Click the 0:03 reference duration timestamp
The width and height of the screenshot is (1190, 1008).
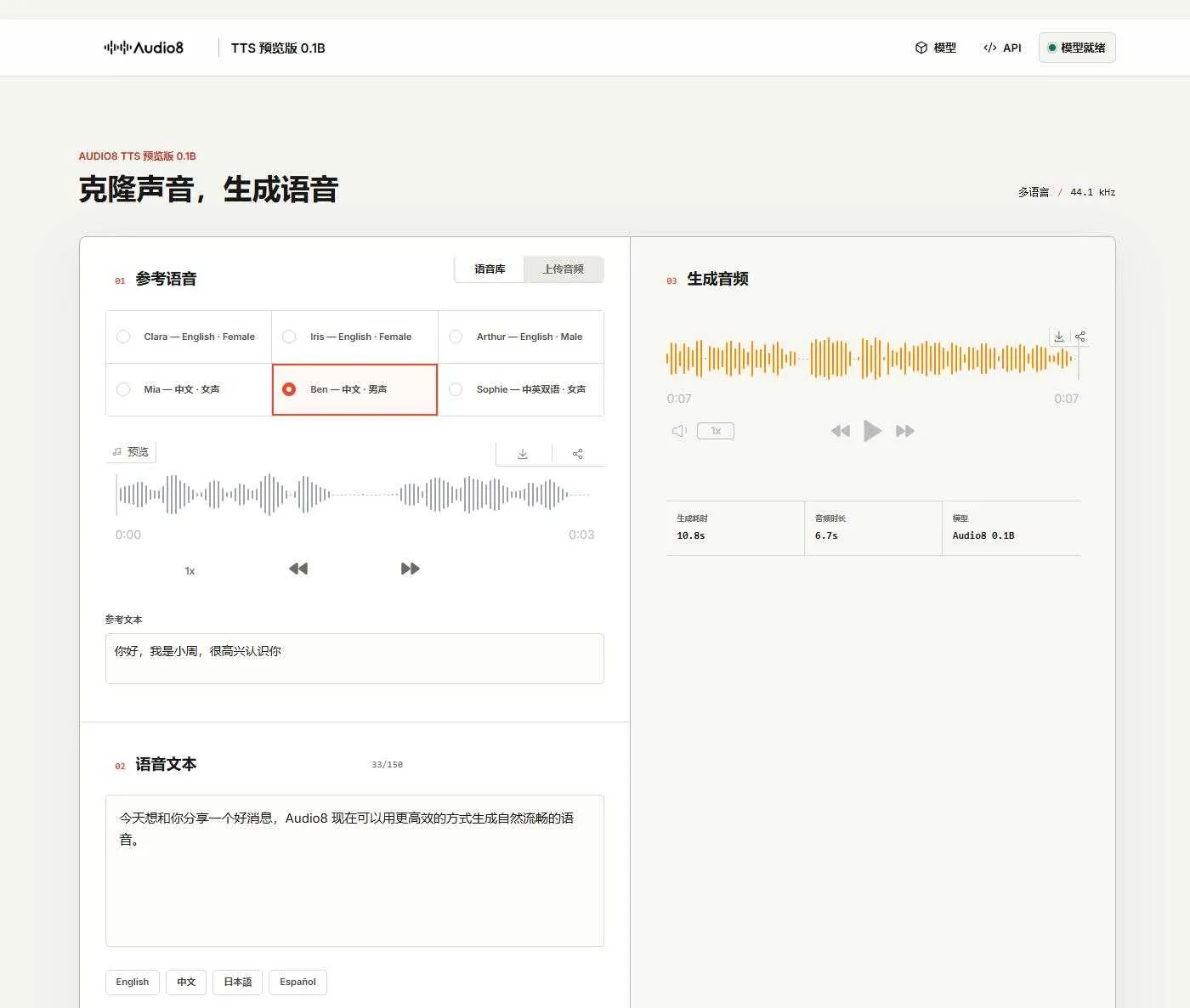[581, 535]
